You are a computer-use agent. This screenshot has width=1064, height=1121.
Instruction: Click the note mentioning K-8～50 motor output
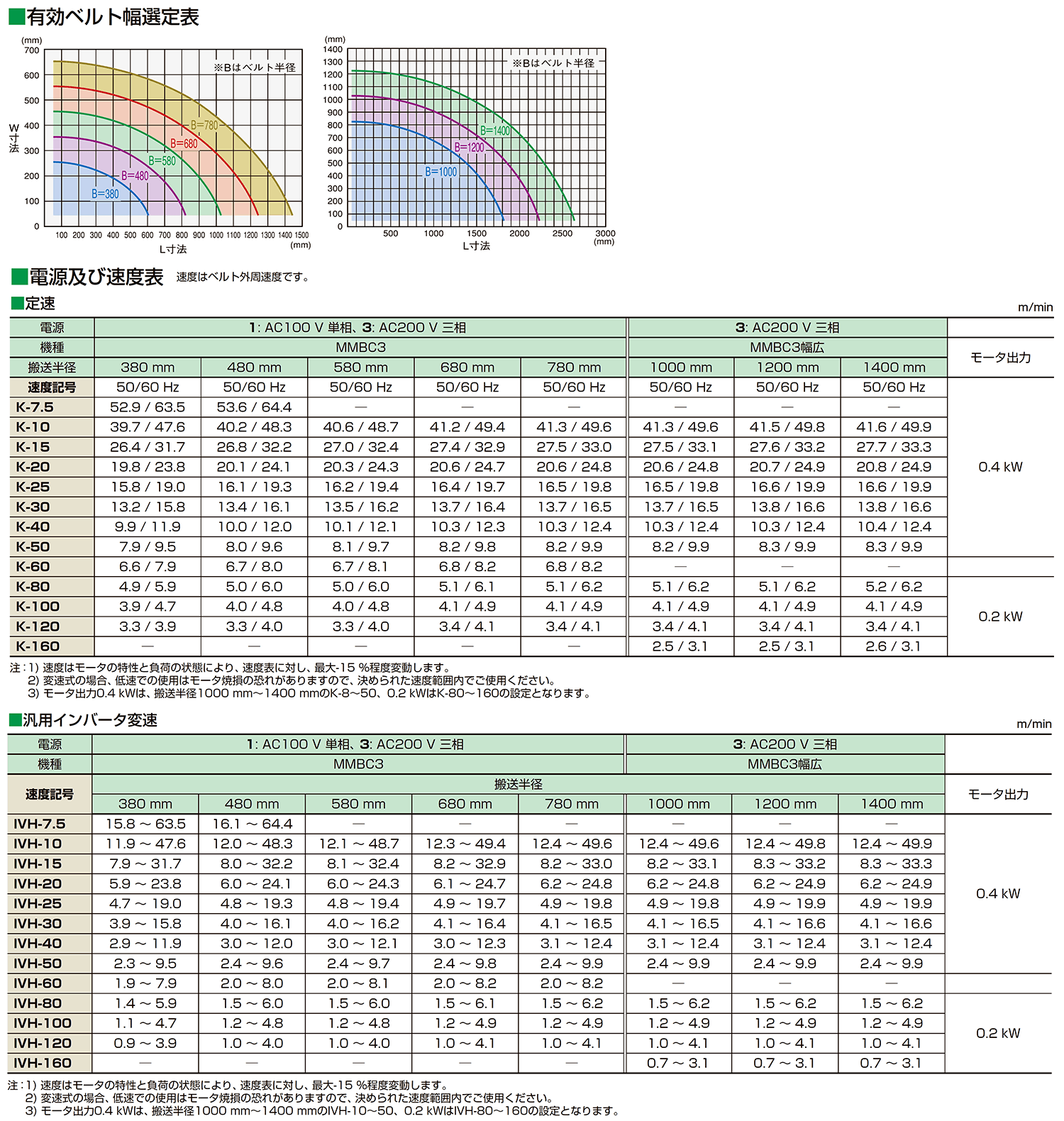click(x=310, y=693)
